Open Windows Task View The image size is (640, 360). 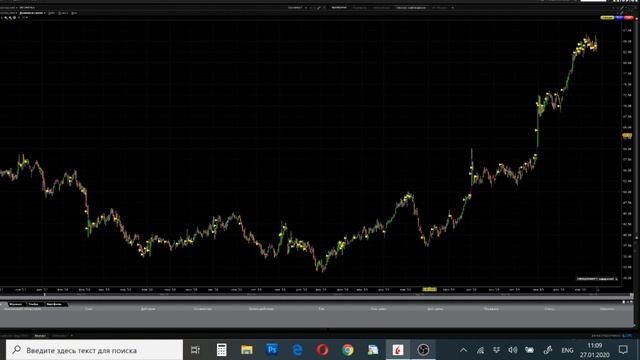point(196,350)
